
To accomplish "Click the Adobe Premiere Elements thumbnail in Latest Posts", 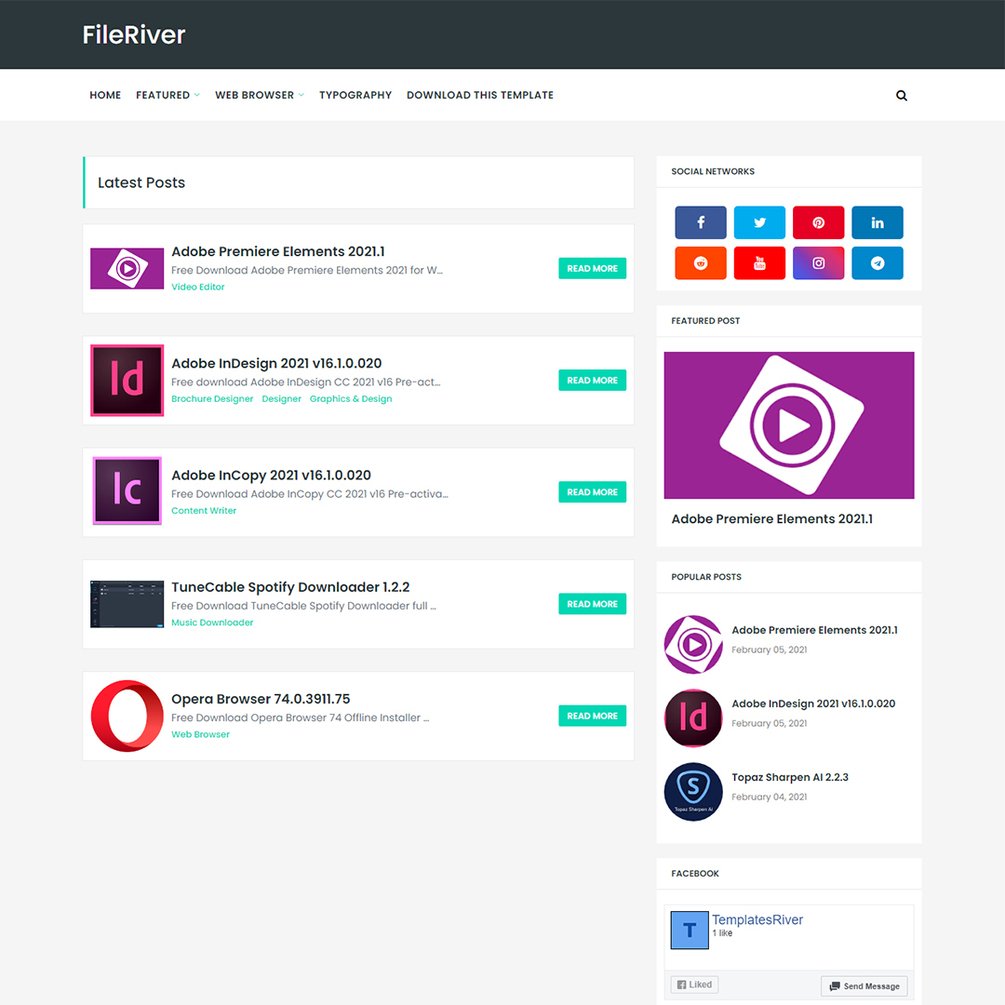I will [127, 269].
